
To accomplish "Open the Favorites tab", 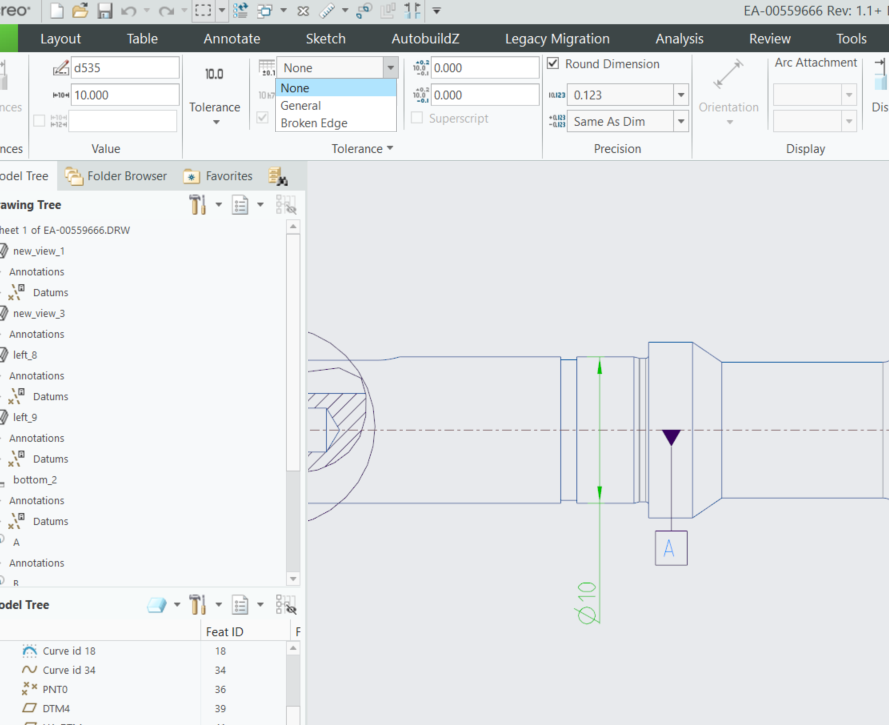I will [x=219, y=176].
